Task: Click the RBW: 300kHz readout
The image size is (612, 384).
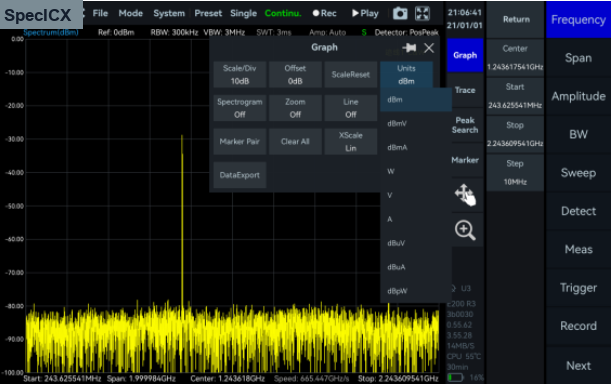Action: 174,32
